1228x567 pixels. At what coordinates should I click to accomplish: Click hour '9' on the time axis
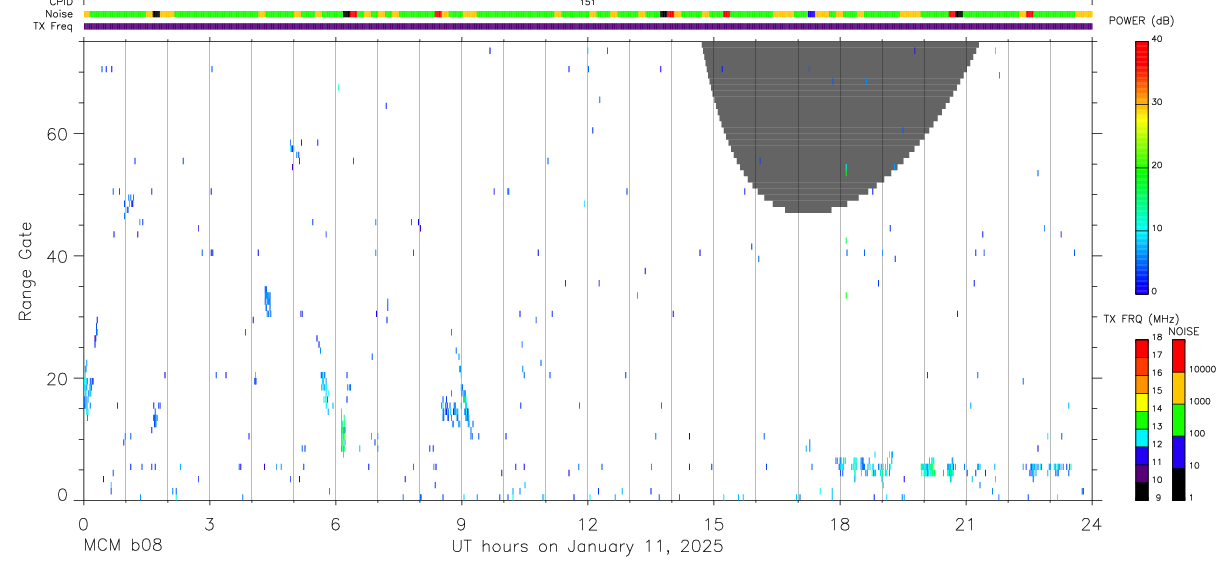461,523
